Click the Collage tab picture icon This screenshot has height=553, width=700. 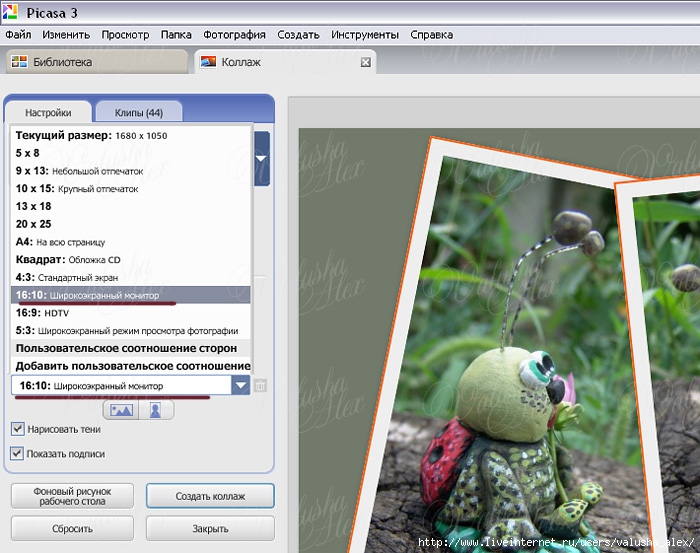[208, 62]
